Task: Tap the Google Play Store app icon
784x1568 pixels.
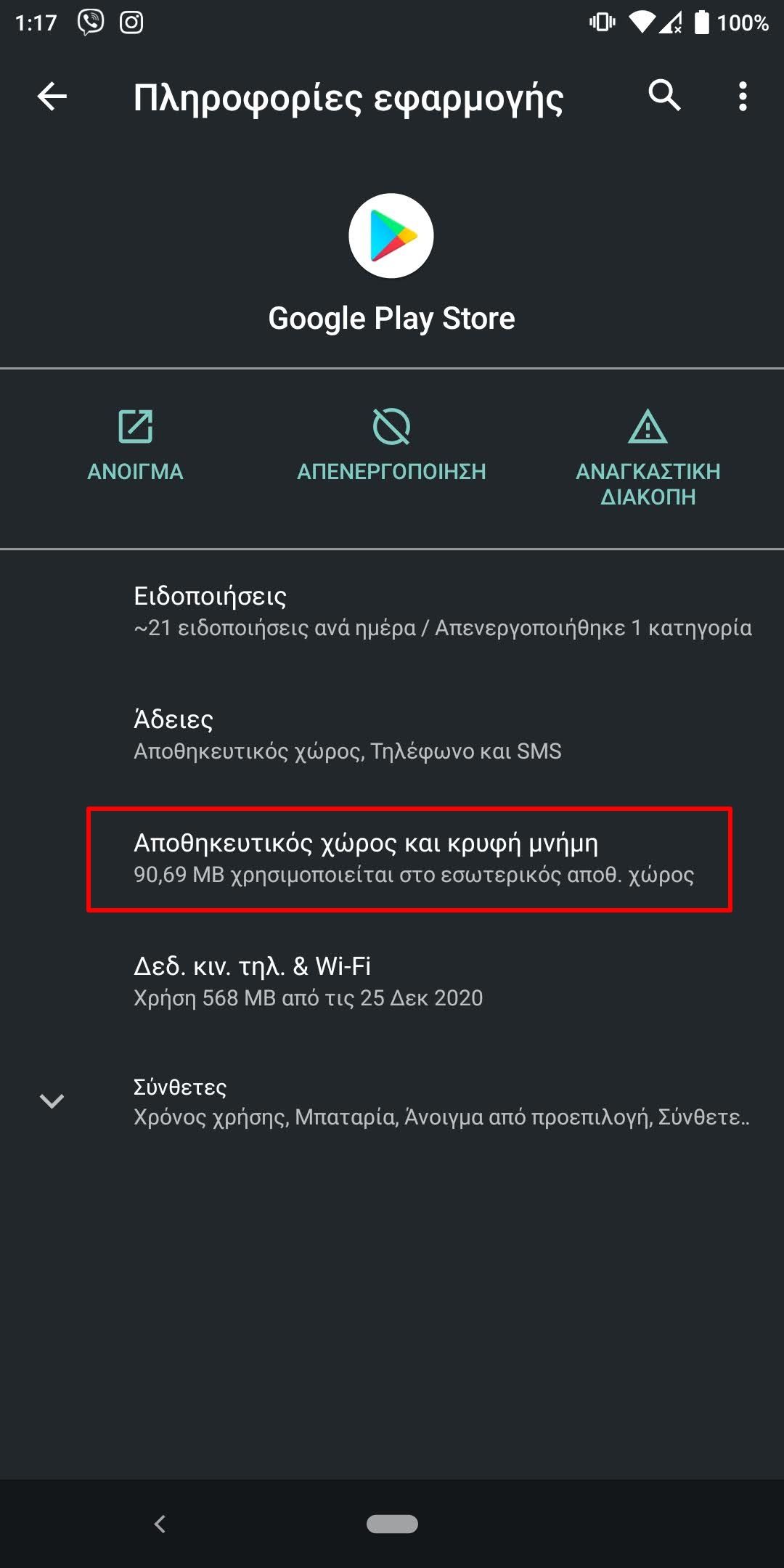Action: pyautogui.click(x=391, y=236)
